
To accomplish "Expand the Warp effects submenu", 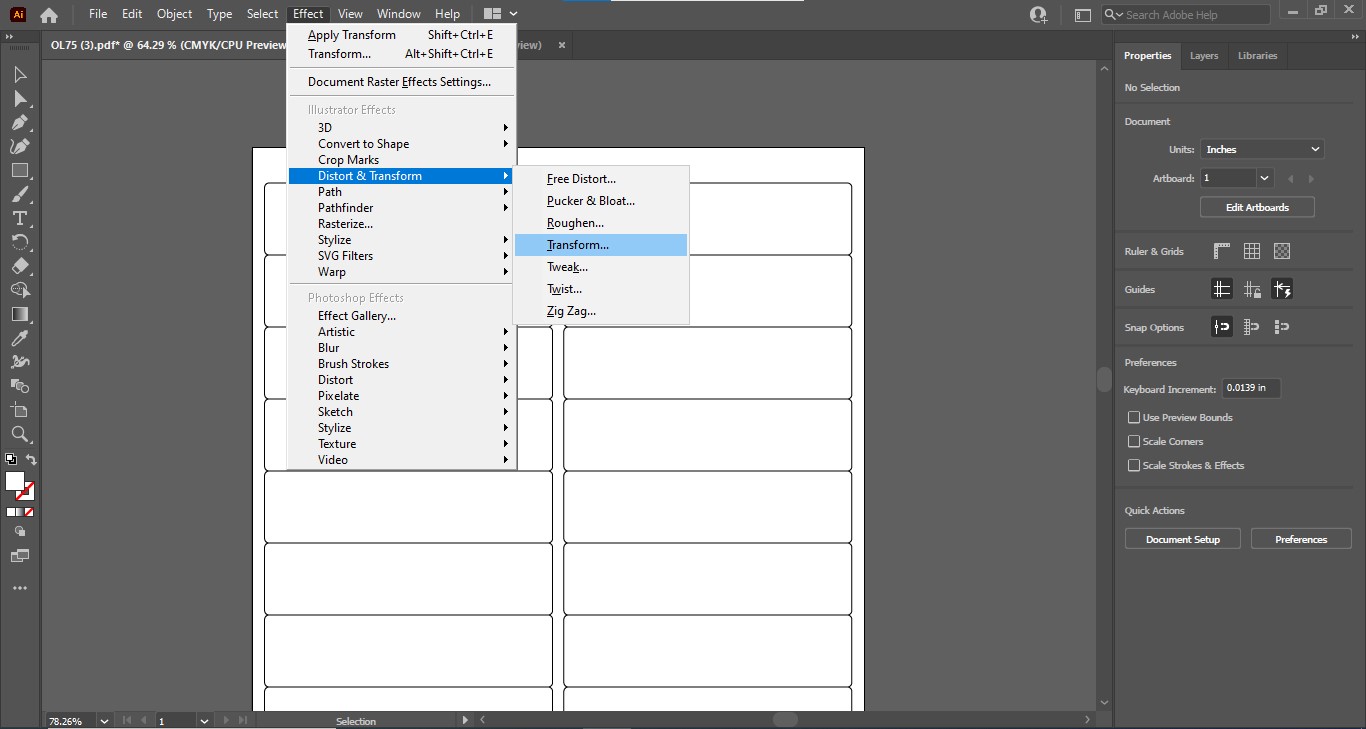I will click(401, 272).
